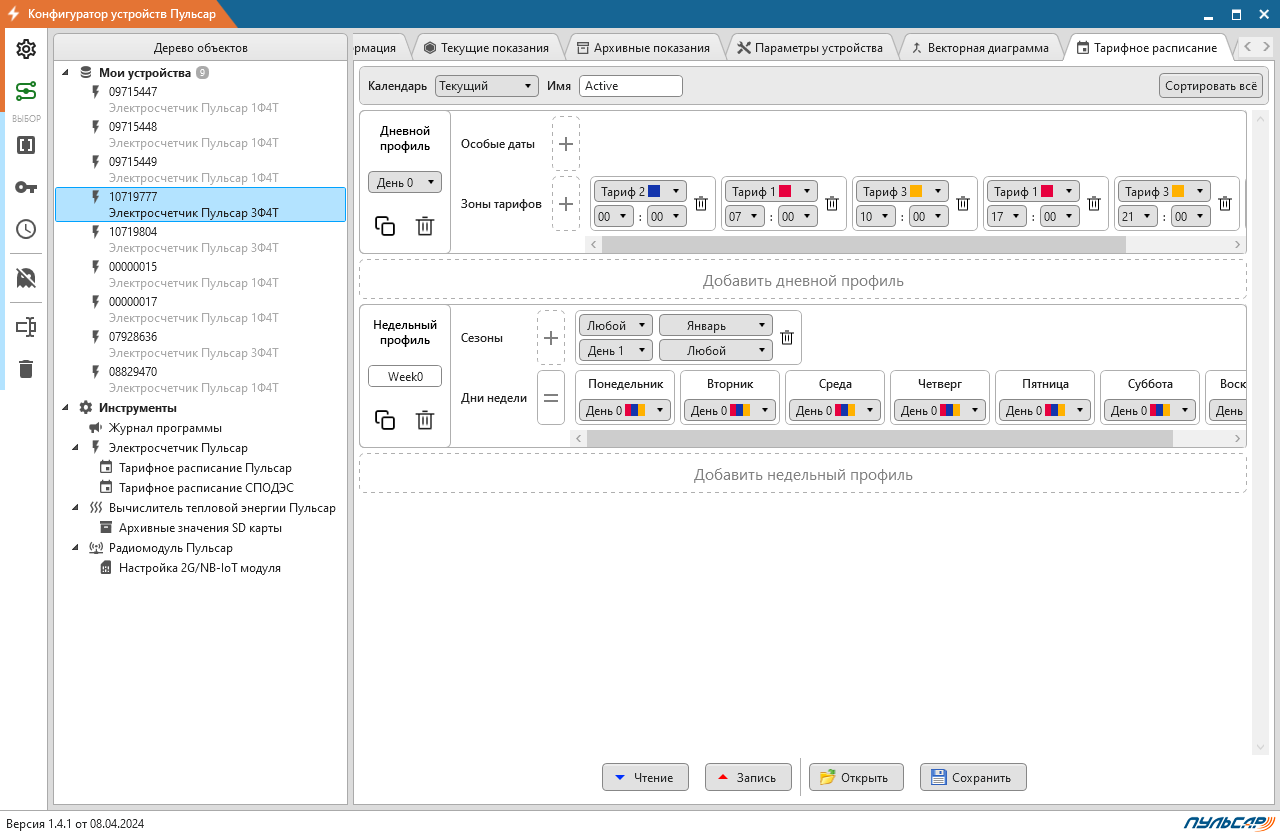This screenshot has width=1280, height=836.
Task: Add a tariff zone with plus
Action: (566, 204)
